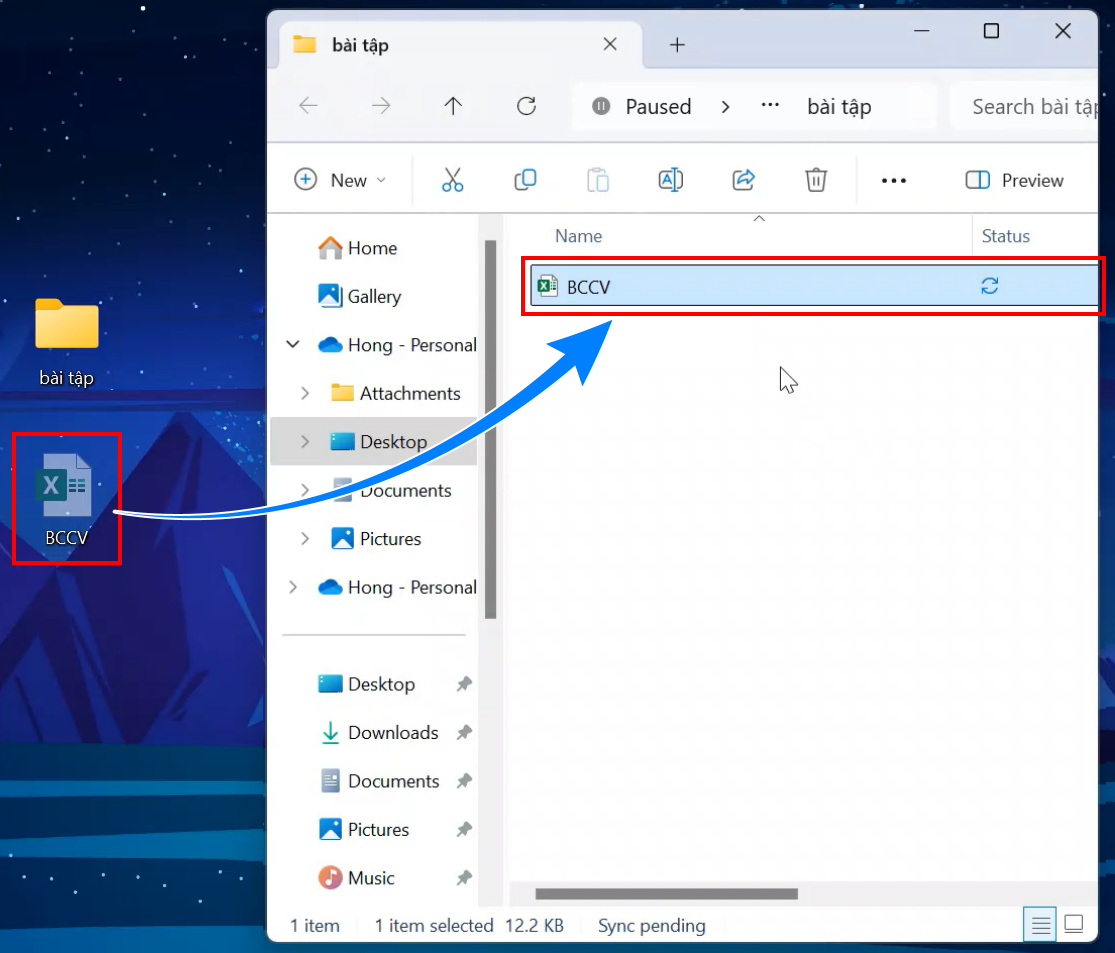1115x953 pixels.
Task: Collapse the Hong - Personal tree node
Action: click(293, 345)
